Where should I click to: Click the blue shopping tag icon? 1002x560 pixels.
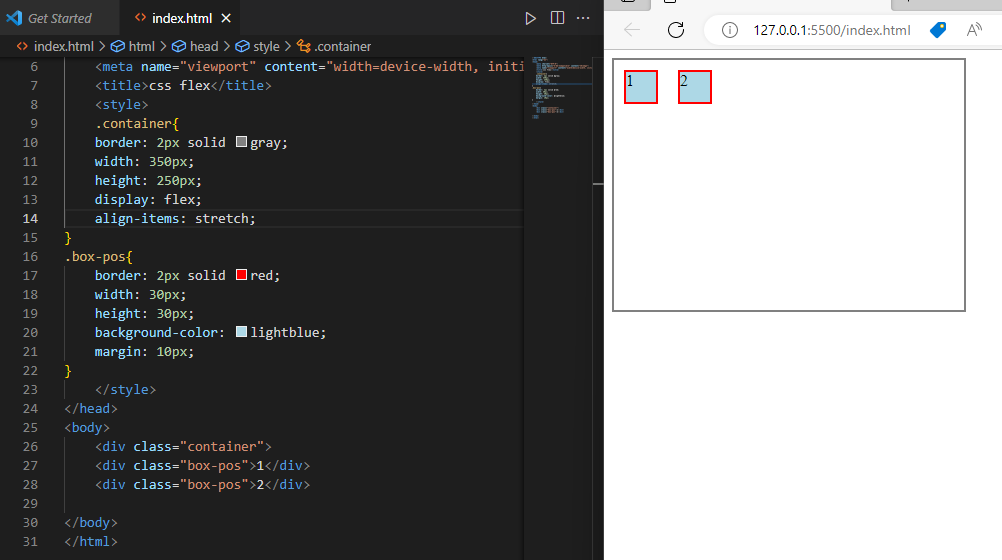coord(938,30)
